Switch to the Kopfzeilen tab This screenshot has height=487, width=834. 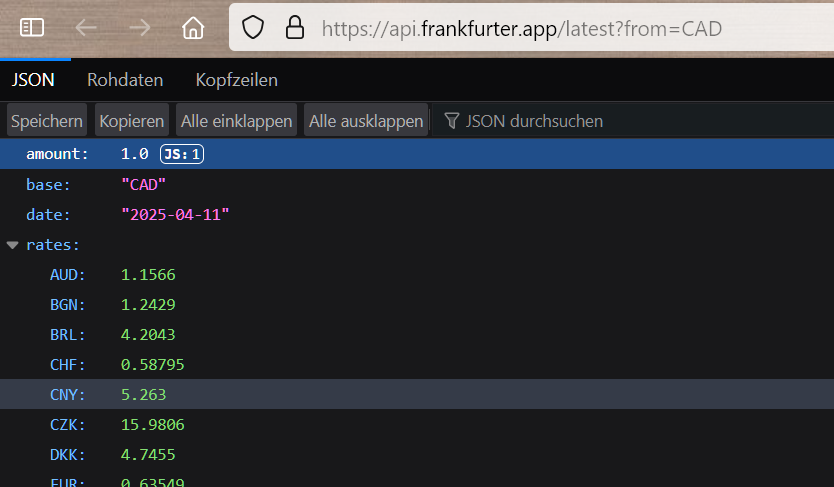pos(237,80)
